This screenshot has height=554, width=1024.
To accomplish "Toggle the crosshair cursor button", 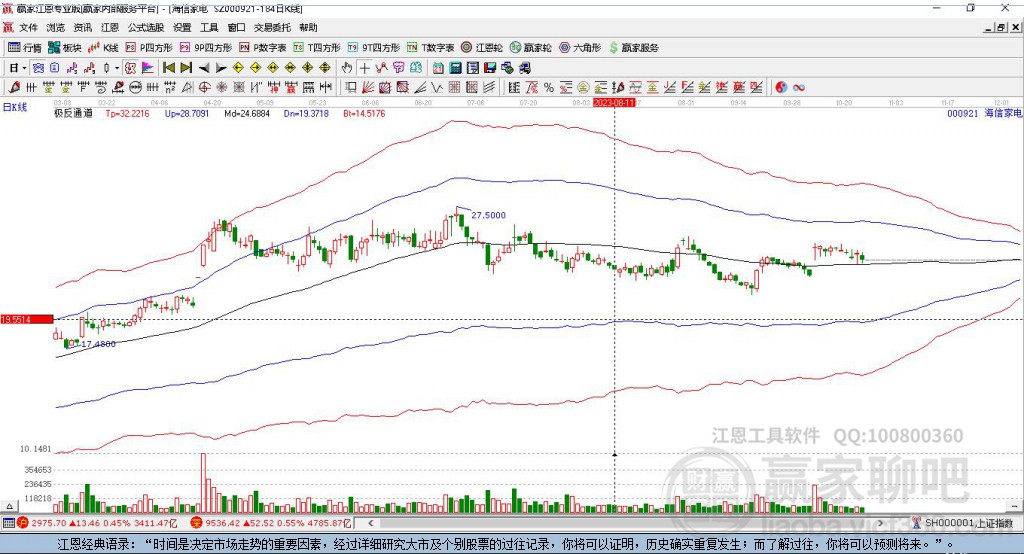I will tap(364, 68).
